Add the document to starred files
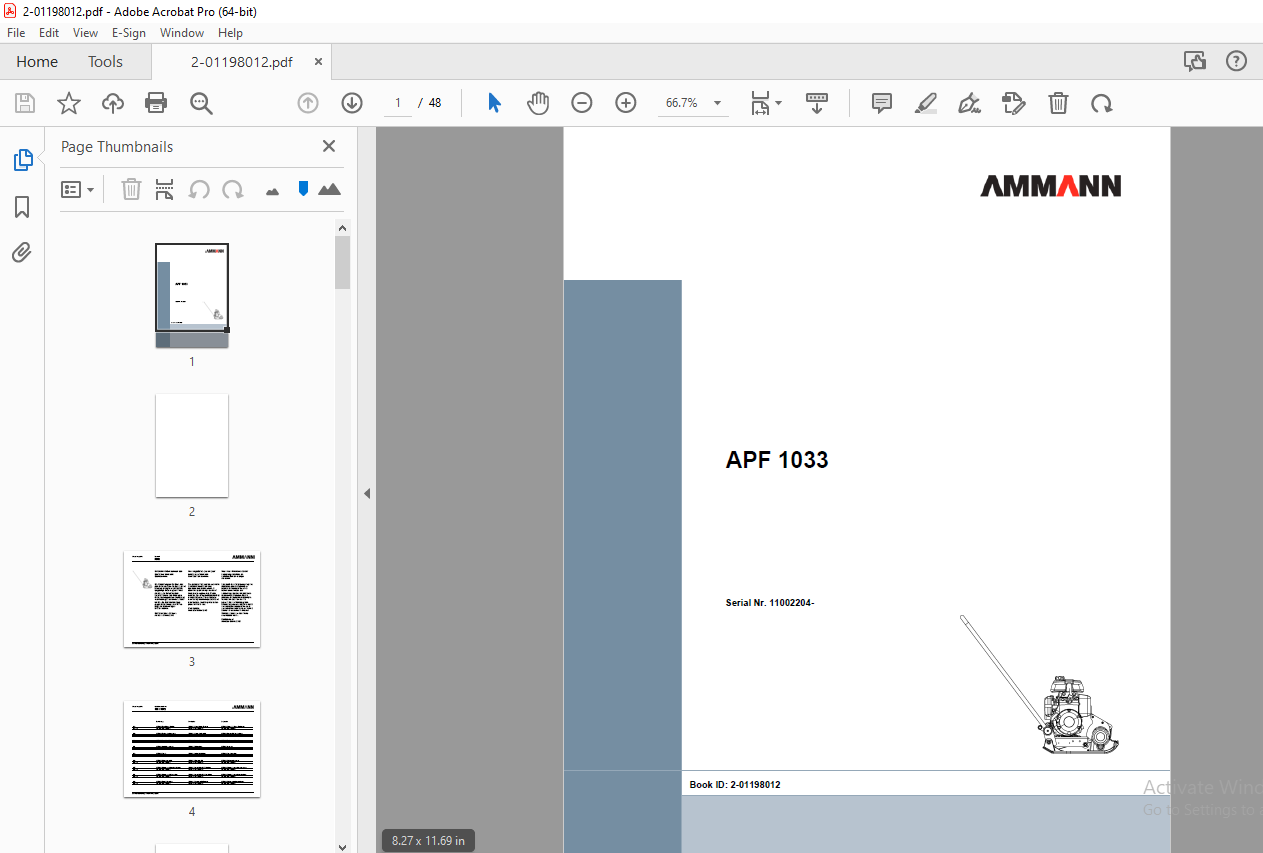 tap(68, 103)
